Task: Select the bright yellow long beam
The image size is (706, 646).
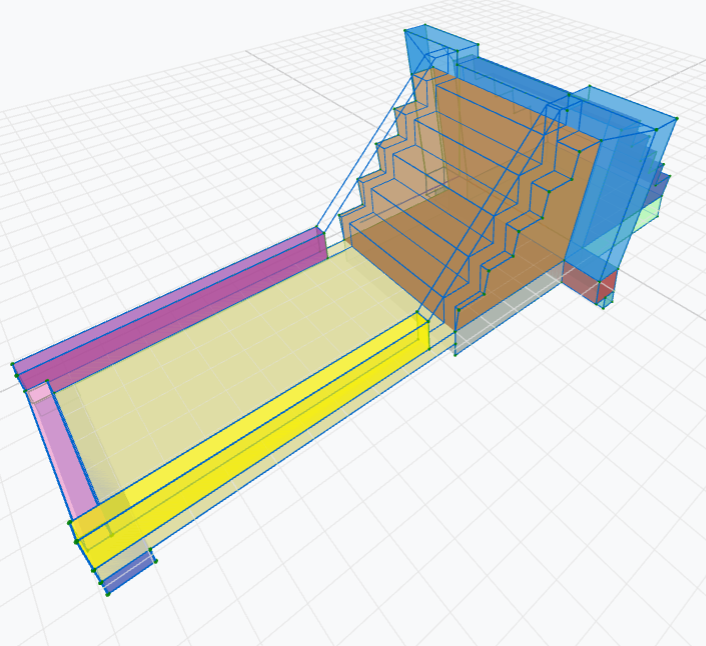Action: coord(252,439)
